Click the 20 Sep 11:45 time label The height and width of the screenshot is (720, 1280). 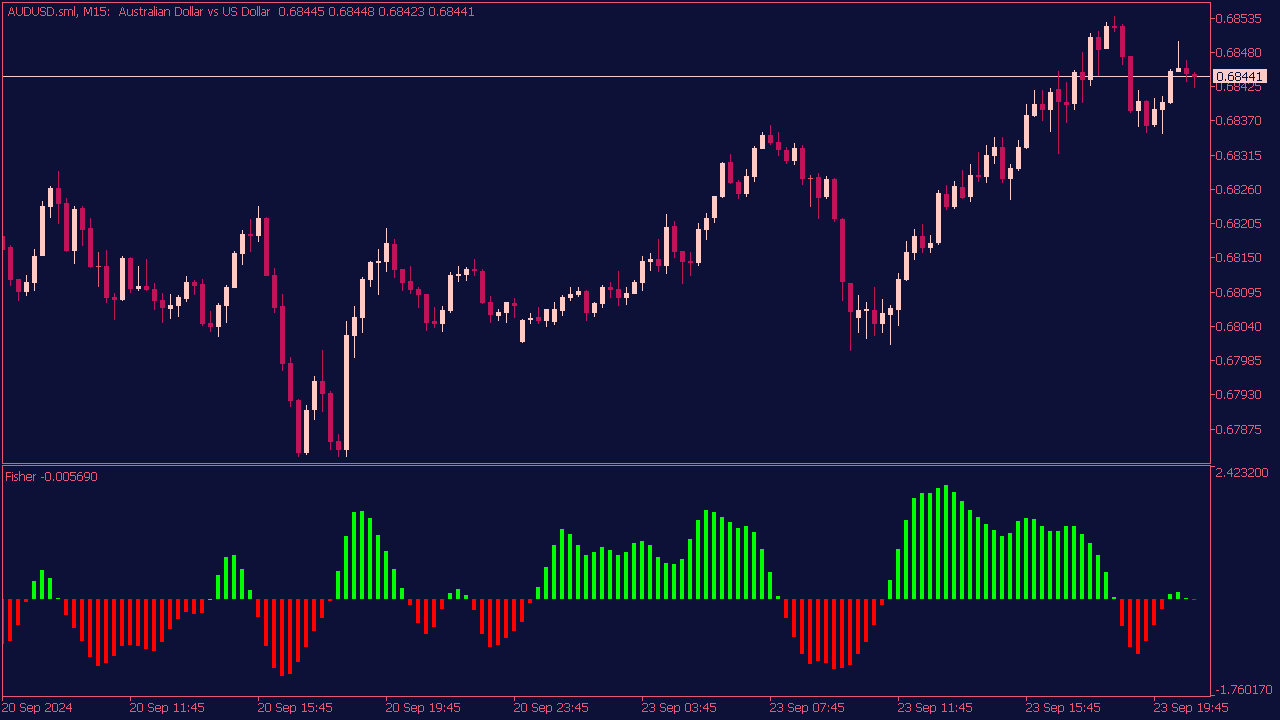[x=167, y=707]
